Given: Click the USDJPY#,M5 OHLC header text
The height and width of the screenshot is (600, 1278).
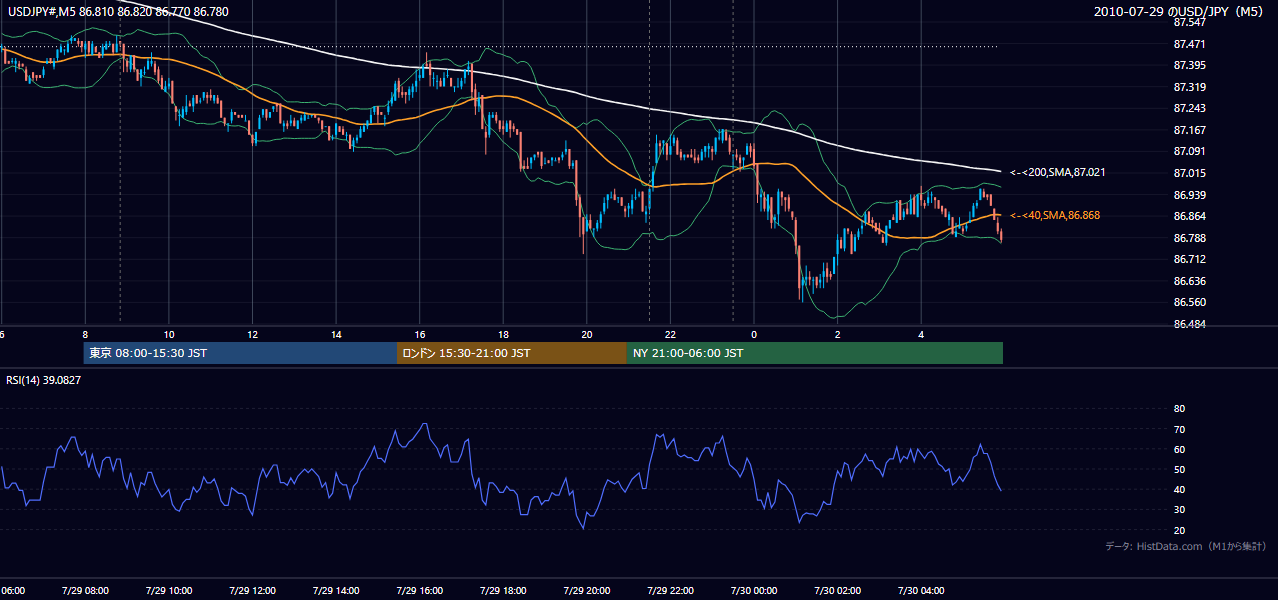Looking at the screenshot, I should tap(117, 11).
